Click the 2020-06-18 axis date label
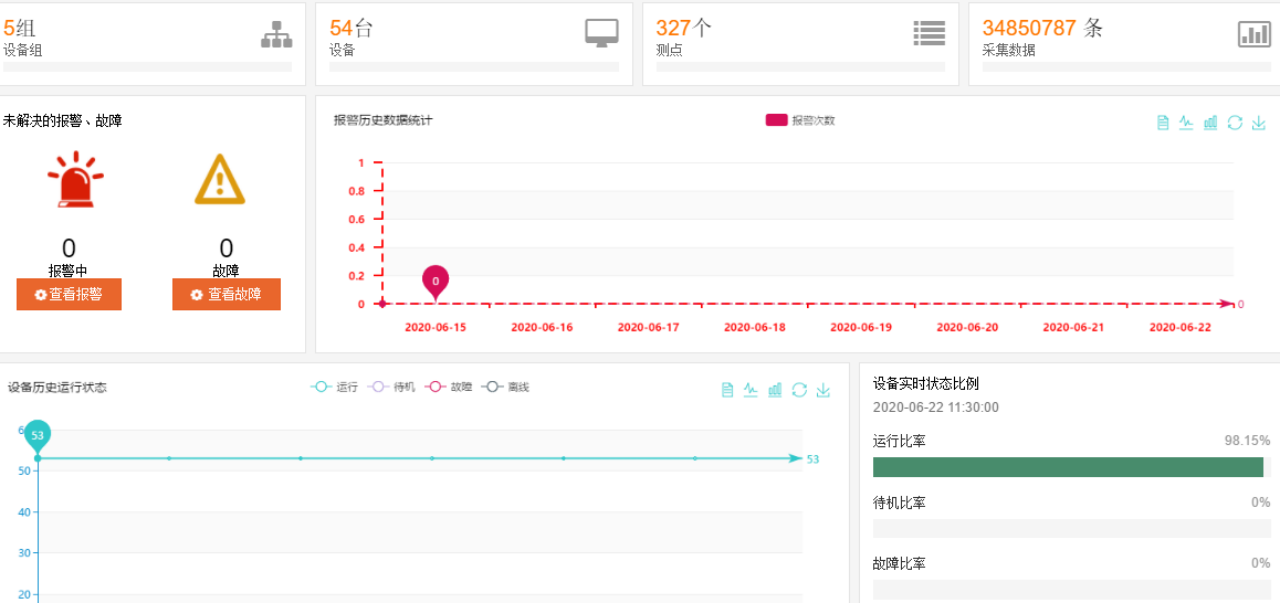 [755, 327]
